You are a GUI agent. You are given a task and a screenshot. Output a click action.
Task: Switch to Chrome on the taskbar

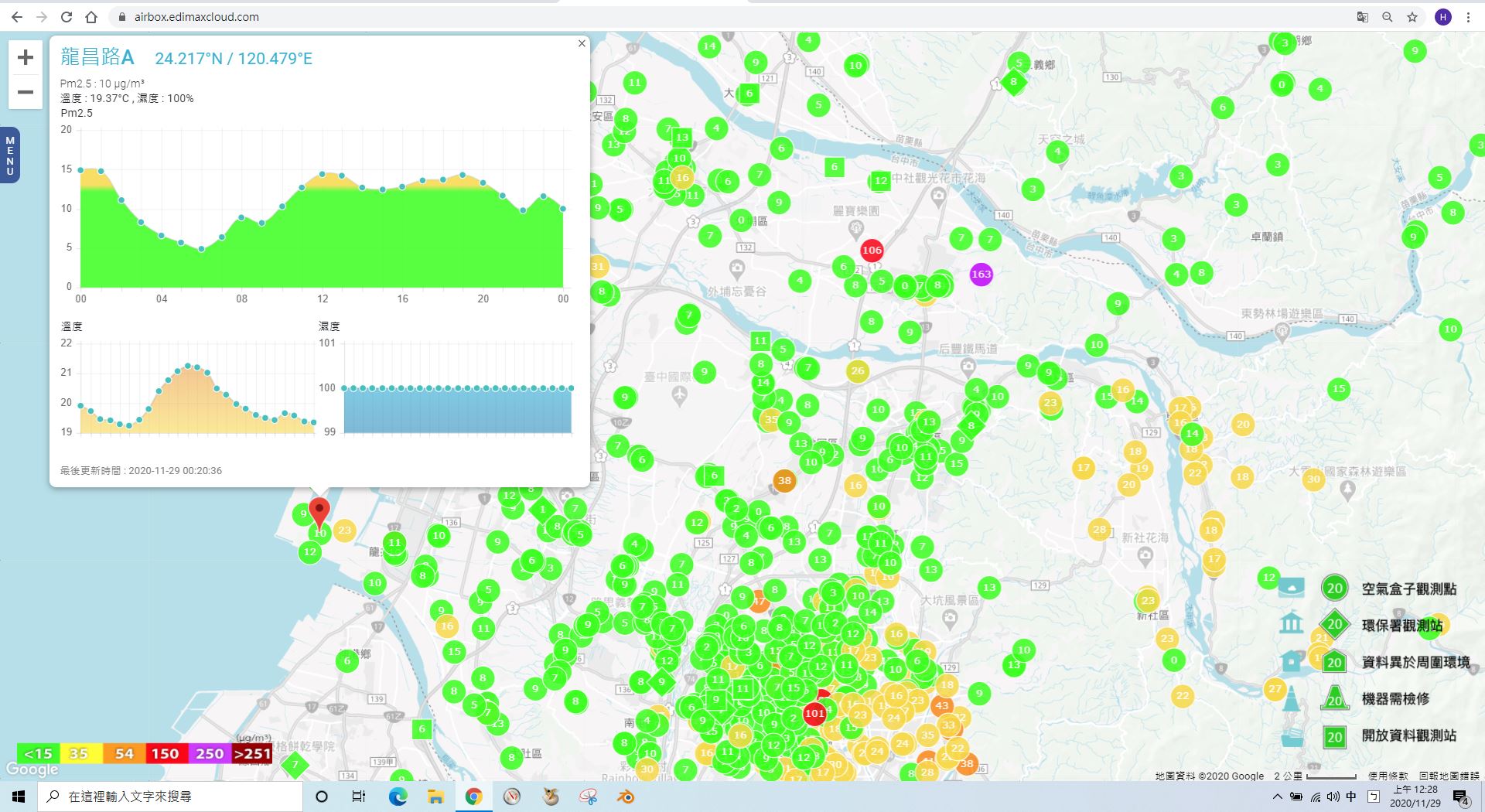(x=473, y=796)
